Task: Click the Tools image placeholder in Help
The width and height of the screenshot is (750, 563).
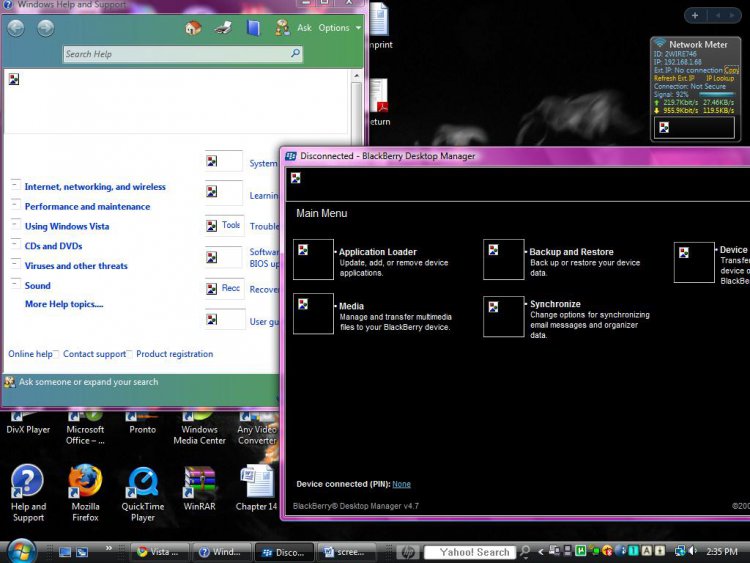Action: (x=224, y=225)
